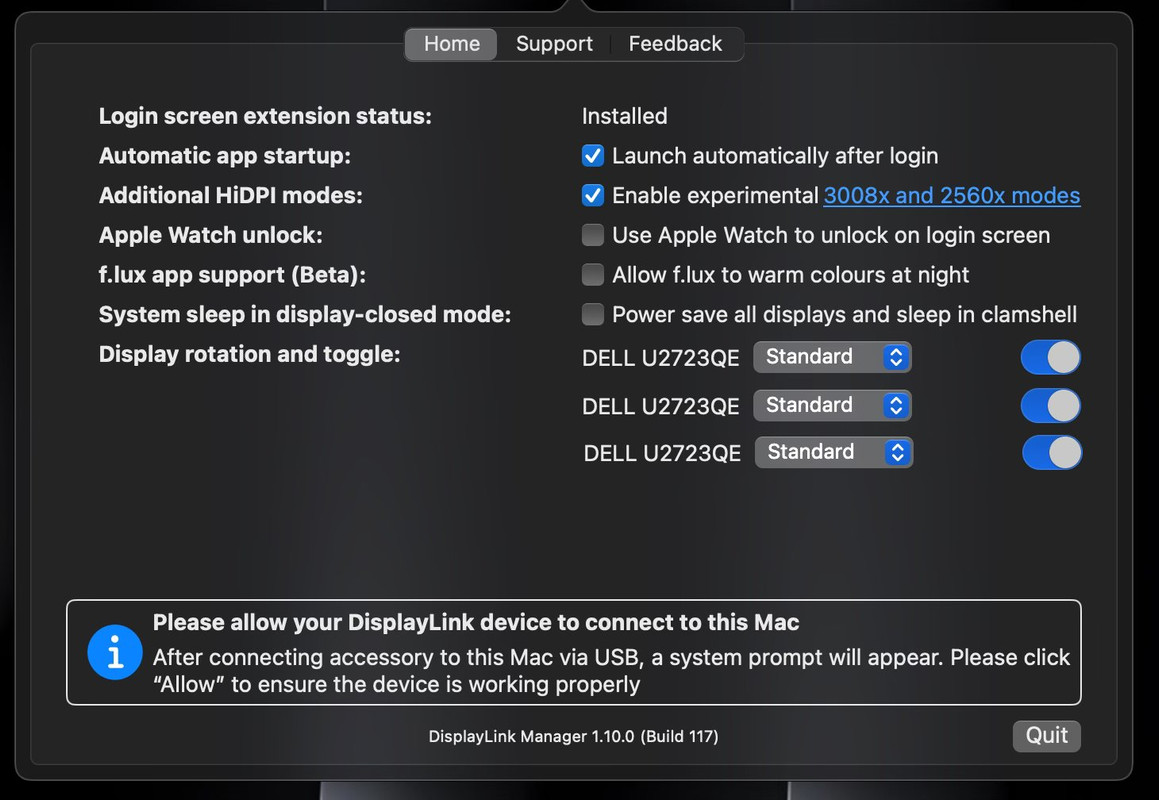Enable Use Apple Watch to unlock checkbox
The width and height of the screenshot is (1159, 800).
coord(593,235)
